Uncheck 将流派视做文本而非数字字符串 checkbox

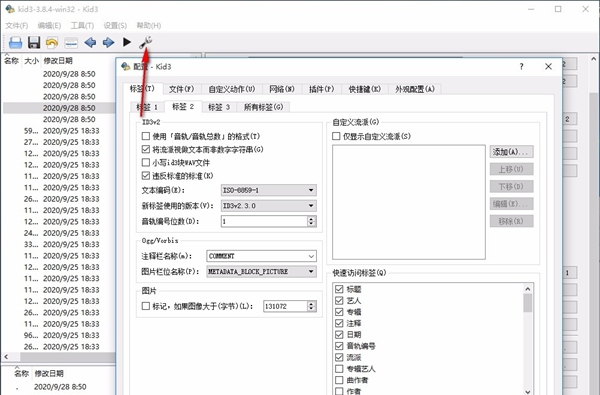click(x=146, y=149)
